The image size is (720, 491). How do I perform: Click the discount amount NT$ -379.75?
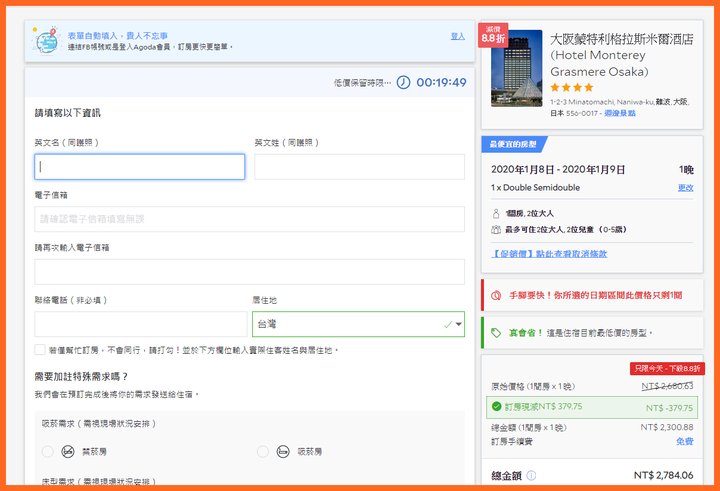669,408
